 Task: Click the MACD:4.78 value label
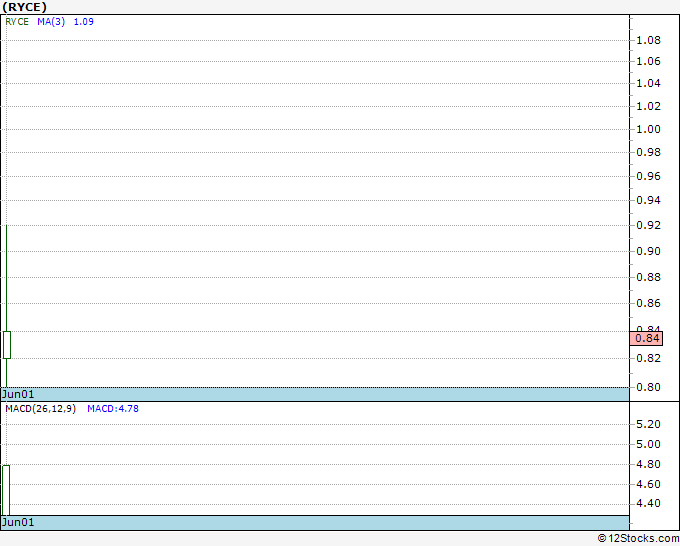click(x=113, y=409)
